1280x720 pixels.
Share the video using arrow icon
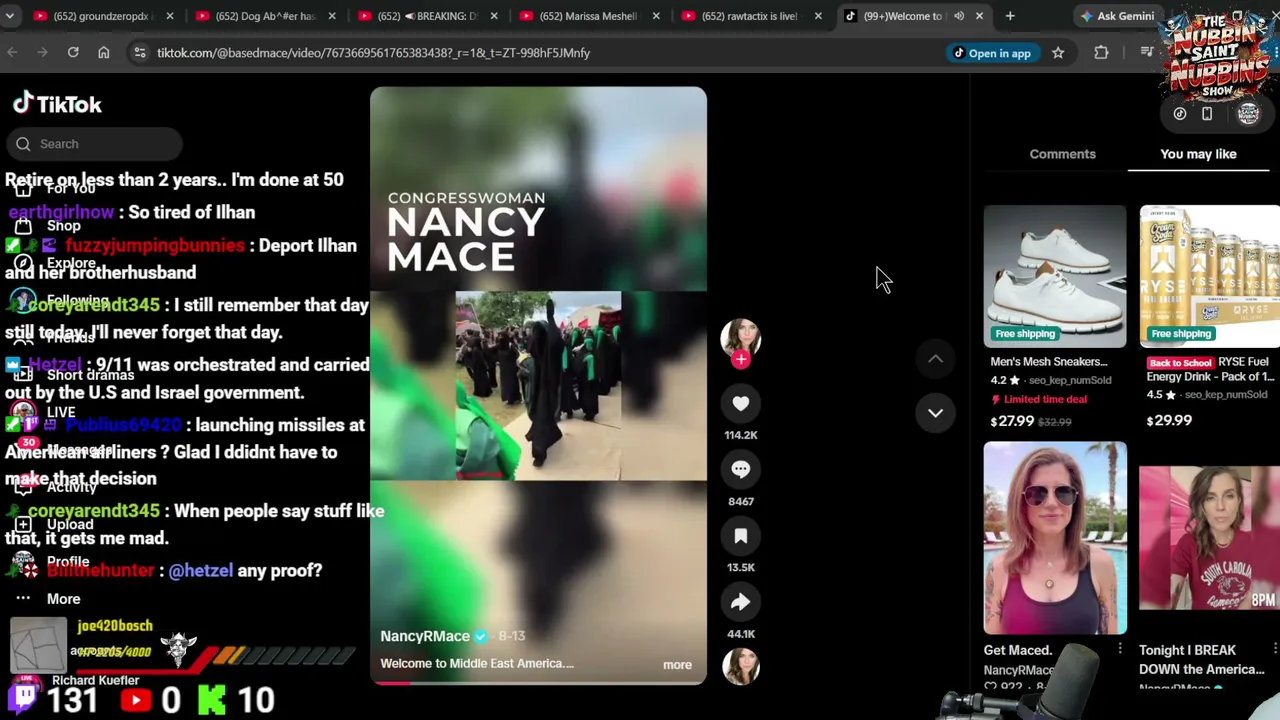(741, 602)
